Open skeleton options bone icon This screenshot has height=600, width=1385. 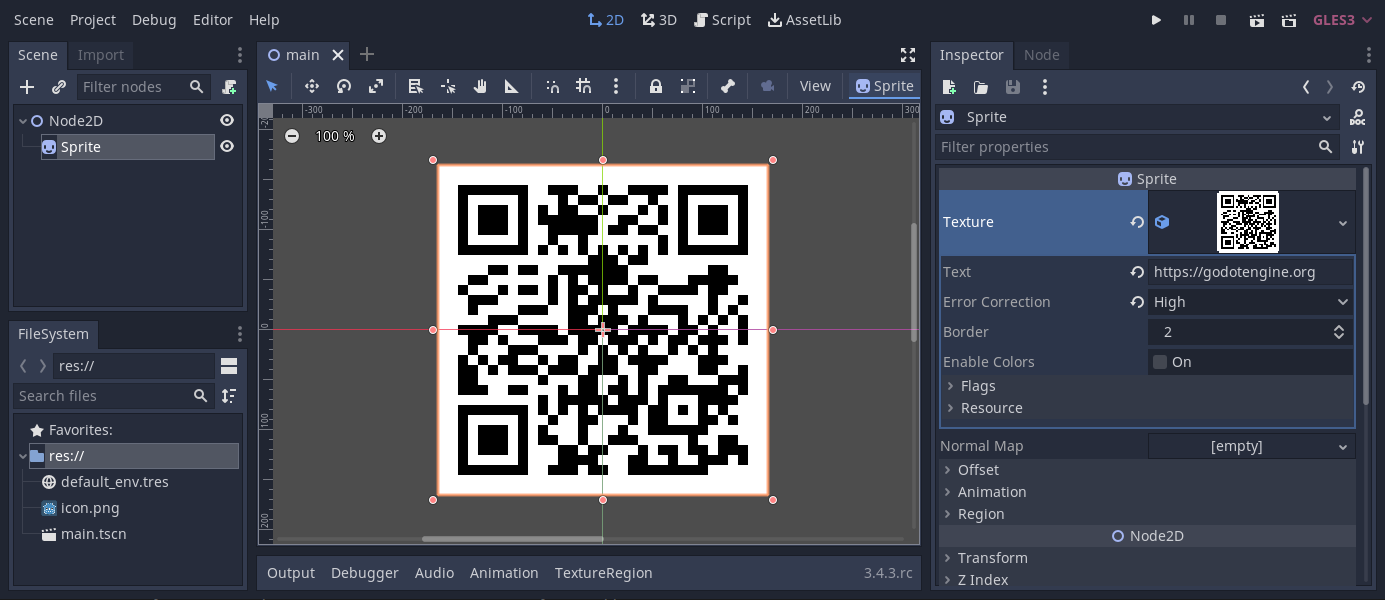pyautogui.click(x=728, y=86)
